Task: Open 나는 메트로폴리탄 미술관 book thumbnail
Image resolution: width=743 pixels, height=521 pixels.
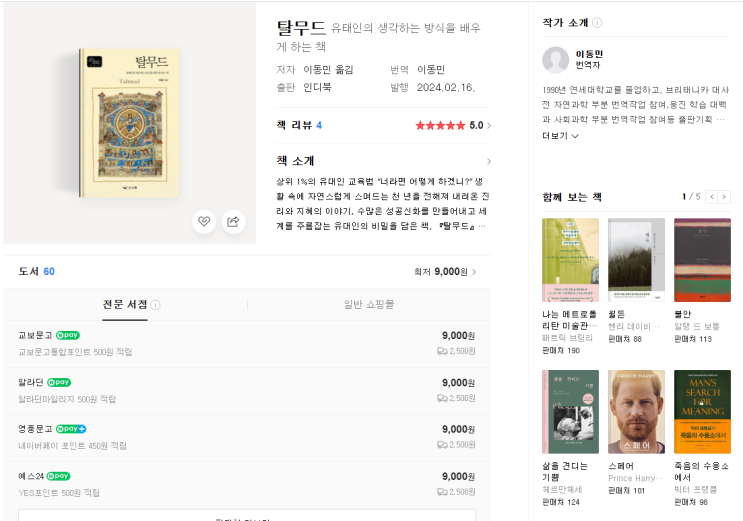Action: (571, 260)
